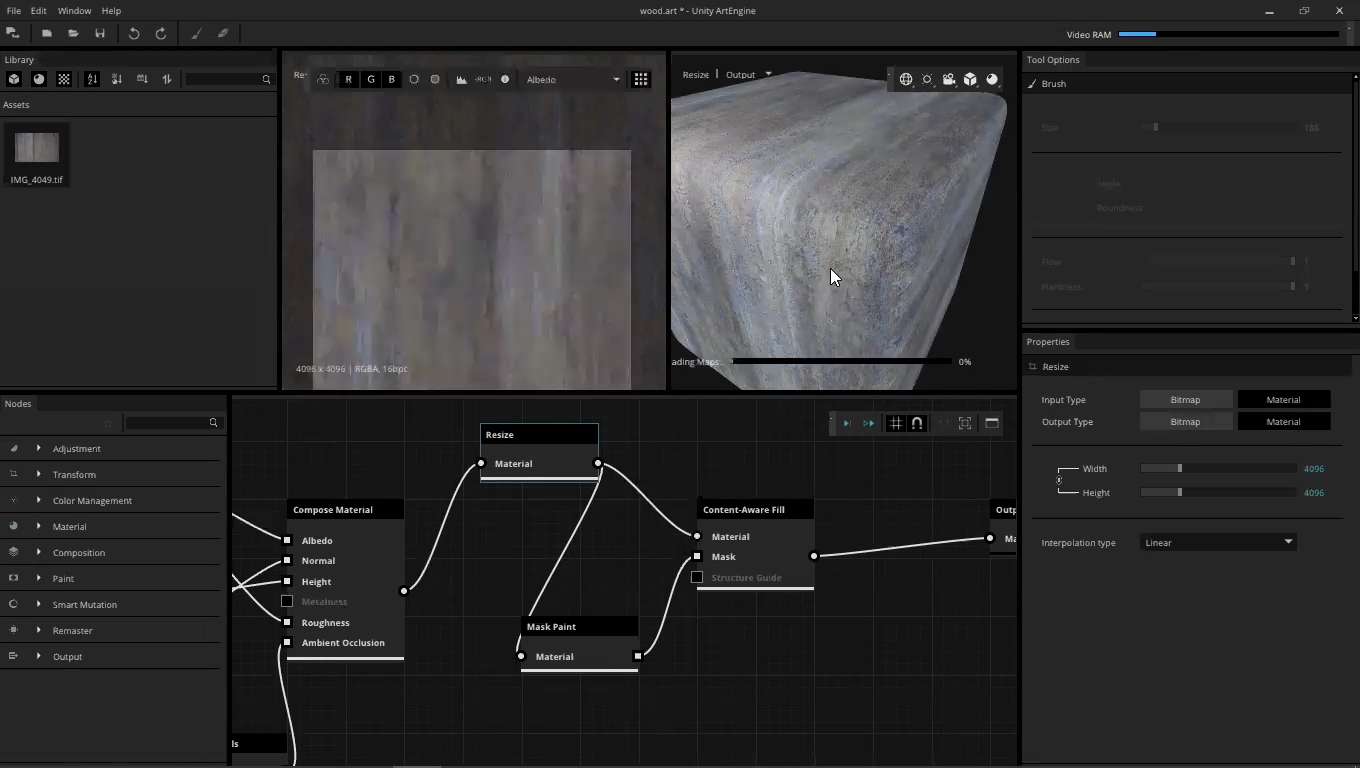The image size is (1360, 768).
Task: Set Output Type to Material
Action: [x=1283, y=421]
